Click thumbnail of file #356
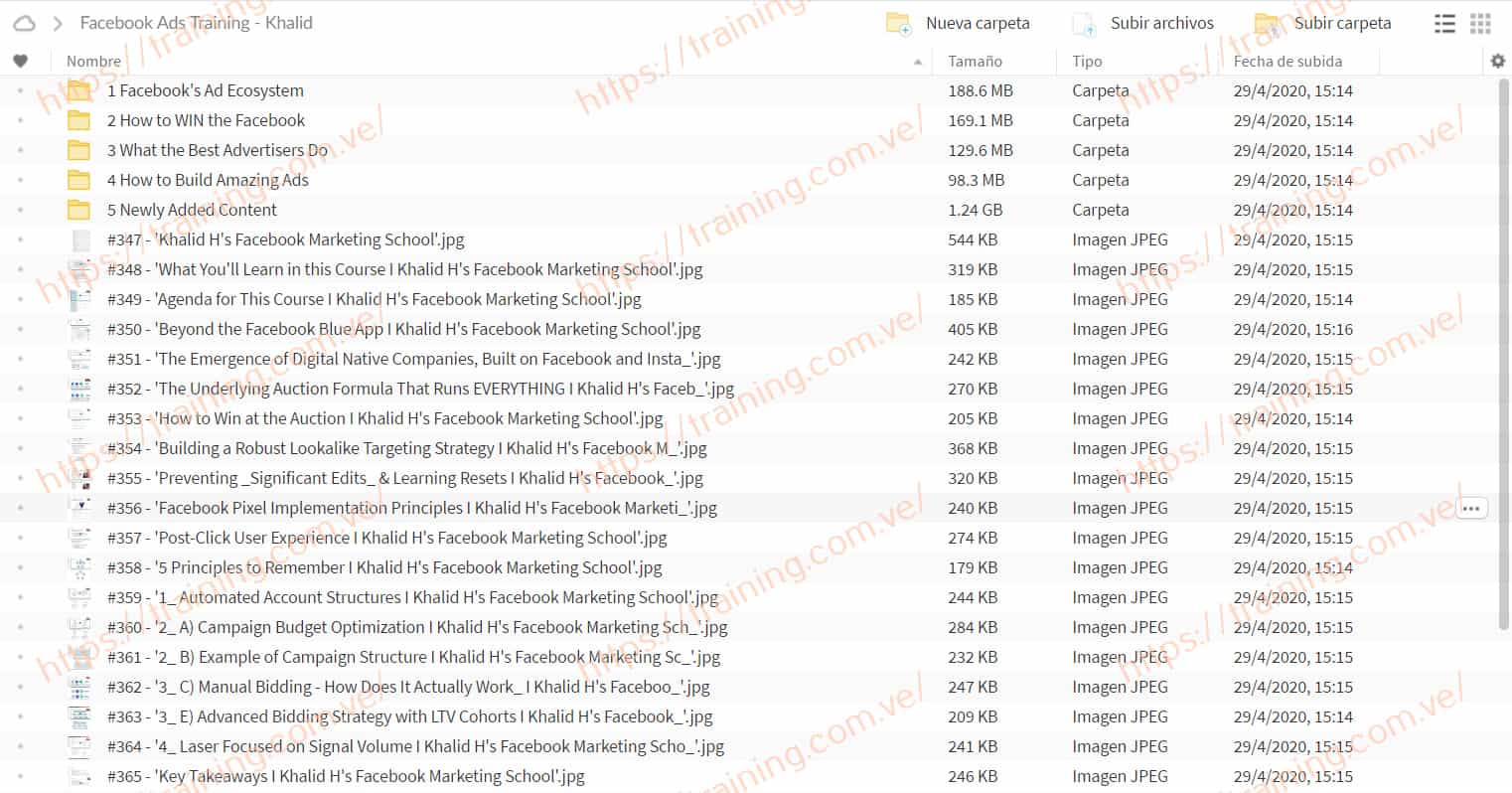The image size is (1512, 793). [x=79, y=508]
